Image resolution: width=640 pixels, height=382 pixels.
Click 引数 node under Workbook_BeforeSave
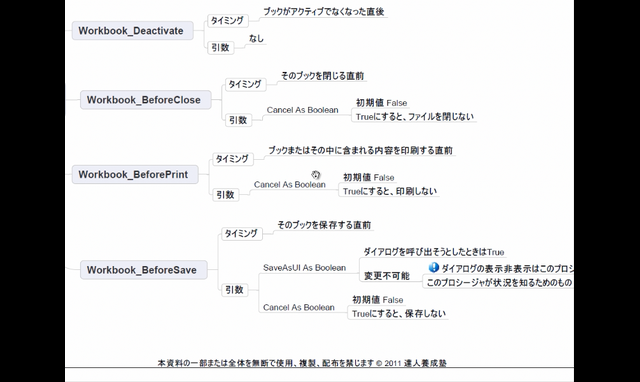click(235, 290)
